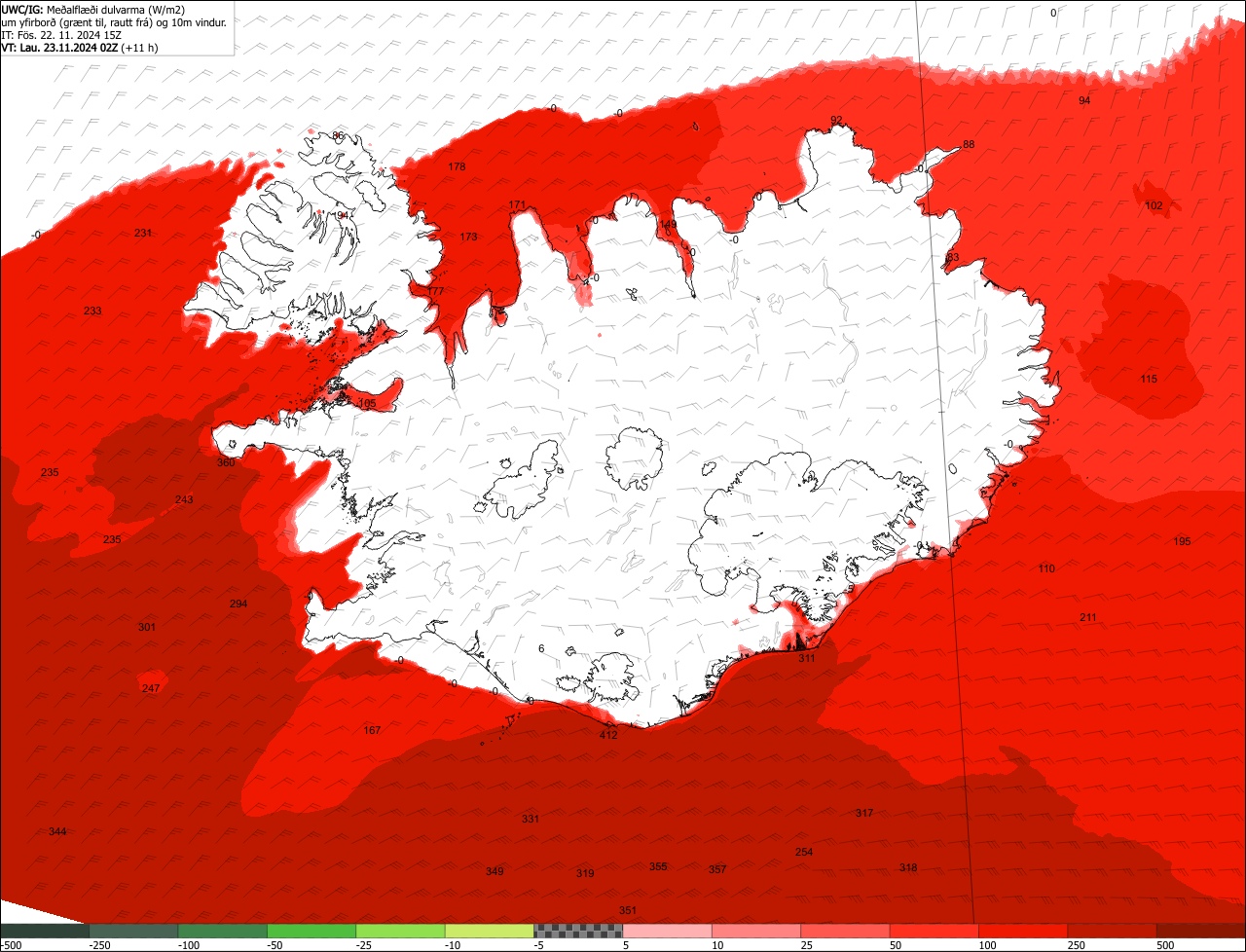1246x952 pixels.
Task: Click the checkered -5 to 5 legend segment
Action: pyautogui.click(x=578, y=931)
